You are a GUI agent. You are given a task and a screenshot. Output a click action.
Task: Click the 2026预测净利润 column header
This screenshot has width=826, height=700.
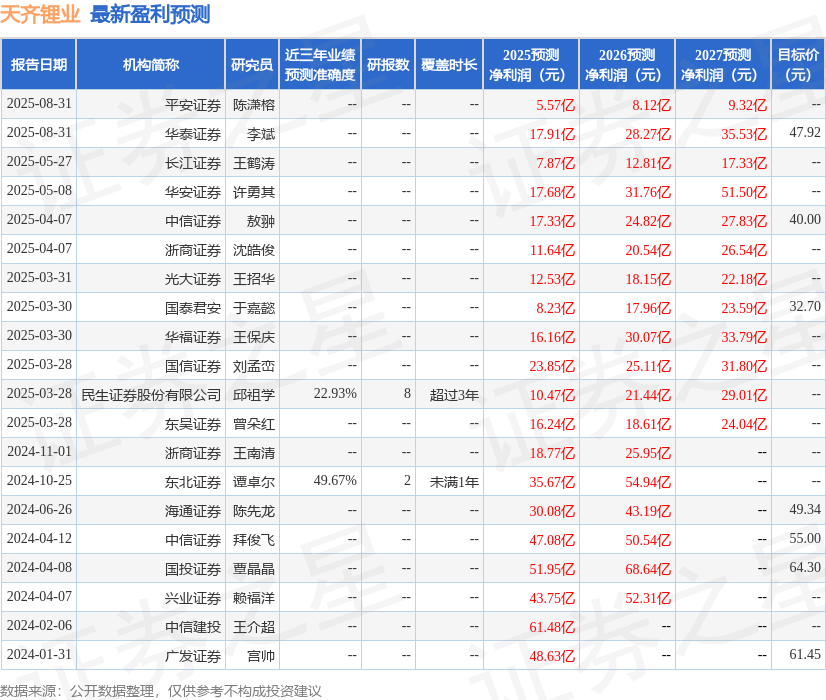click(631, 62)
